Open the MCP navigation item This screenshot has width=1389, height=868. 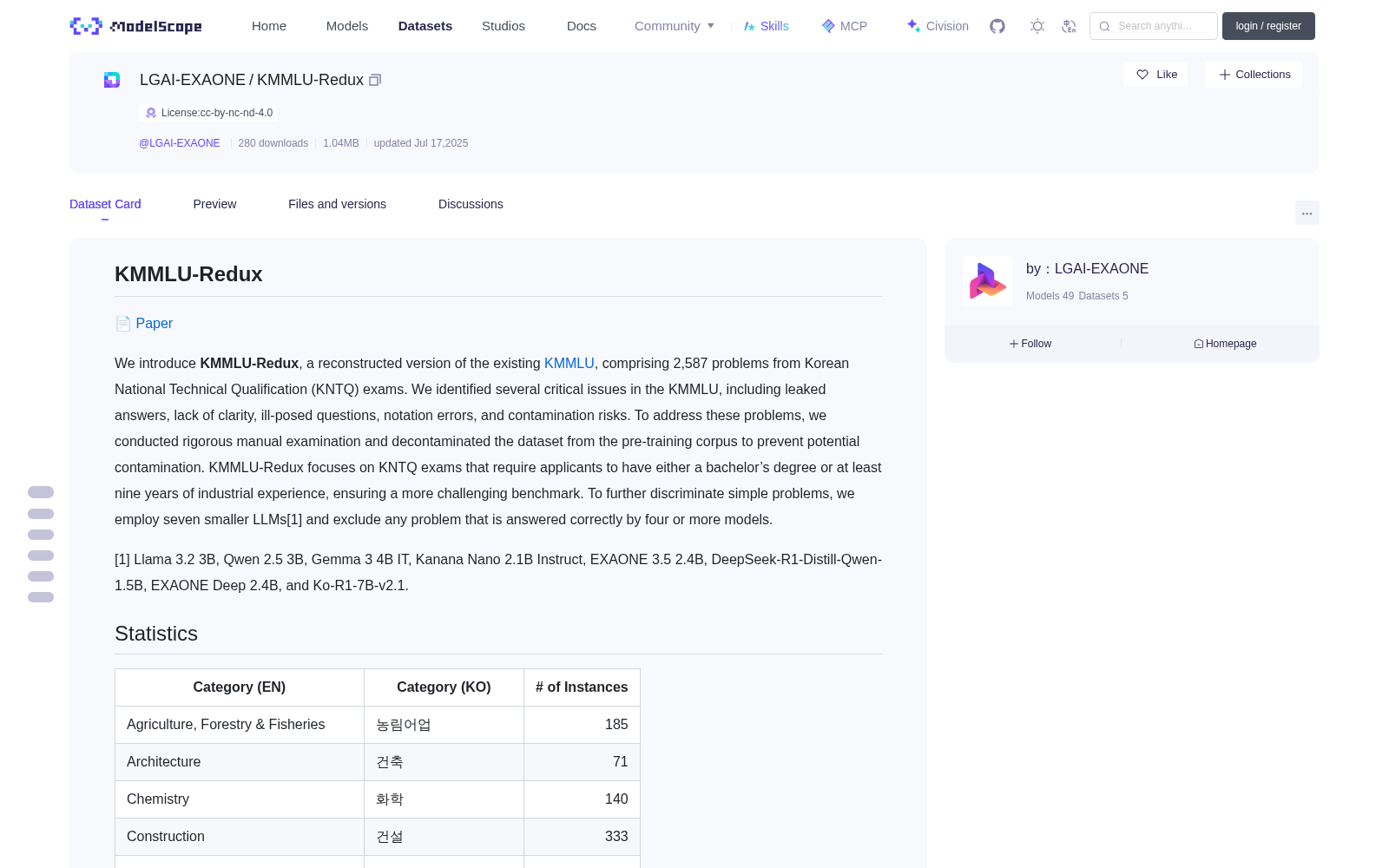(x=845, y=26)
